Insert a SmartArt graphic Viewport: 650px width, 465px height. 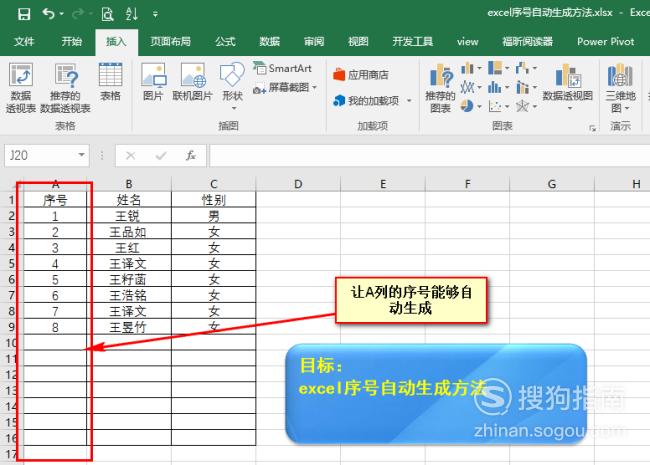coord(282,68)
